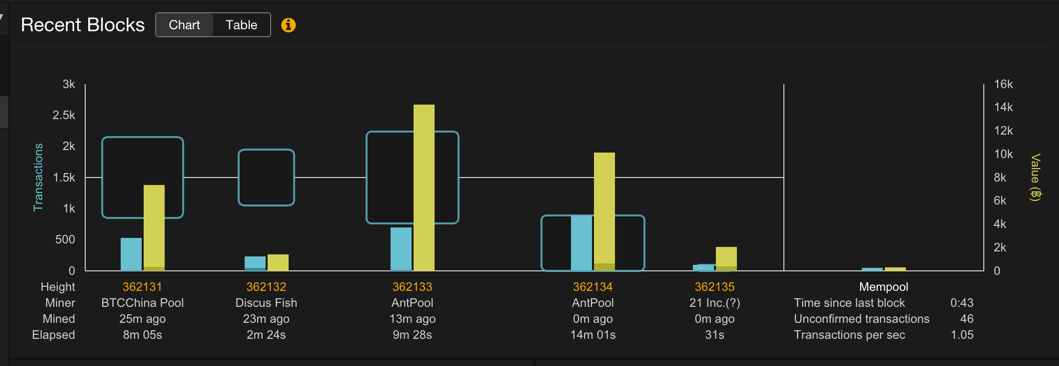The width and height of the screenshot is (1059, 366).
Task: Click the yellow value bar for block 362134
Action: (604, 211)
